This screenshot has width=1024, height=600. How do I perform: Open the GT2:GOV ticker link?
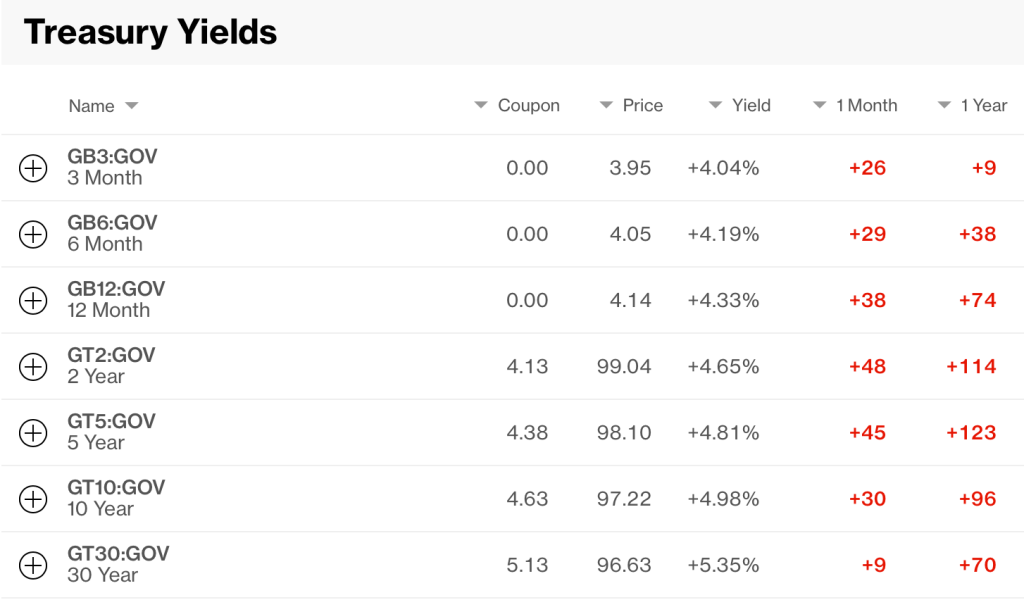click(x=111, y=355)
